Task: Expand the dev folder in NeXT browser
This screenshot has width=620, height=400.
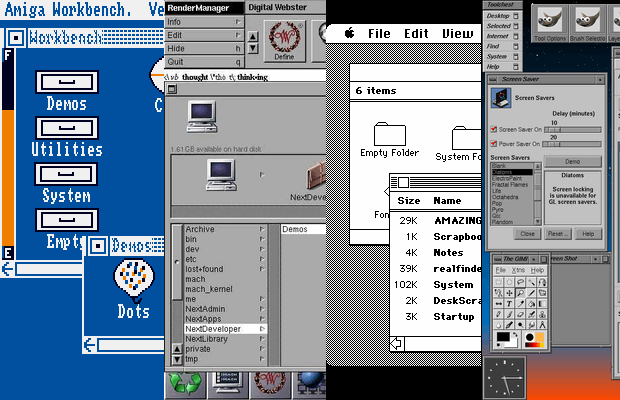Action: pyautogui.click(x=262, y=249)
